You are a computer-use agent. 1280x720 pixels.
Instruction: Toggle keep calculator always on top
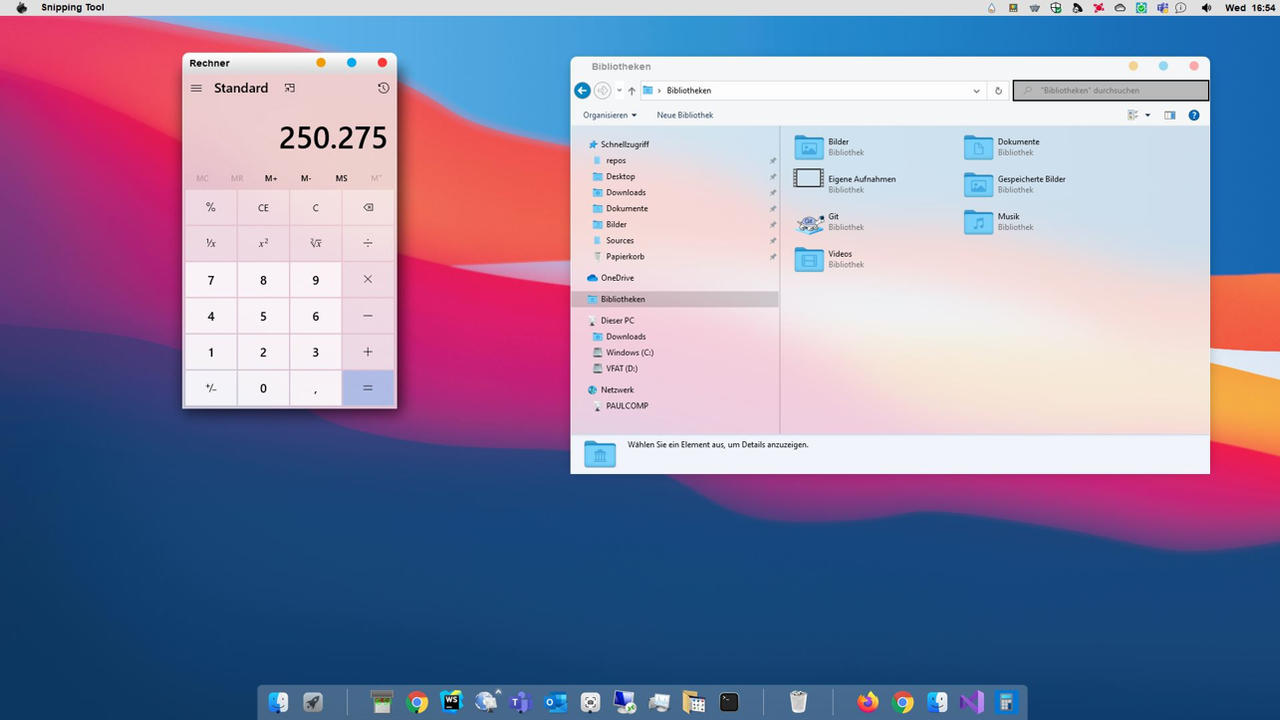(x=289, y=88)
